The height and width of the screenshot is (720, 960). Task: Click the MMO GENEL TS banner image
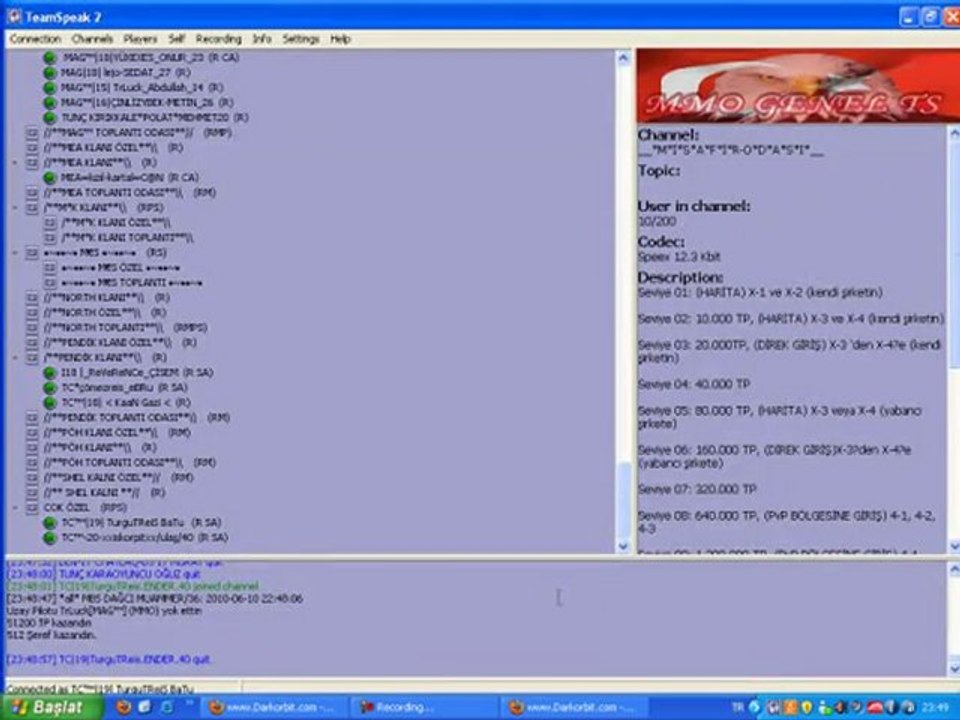798,86
